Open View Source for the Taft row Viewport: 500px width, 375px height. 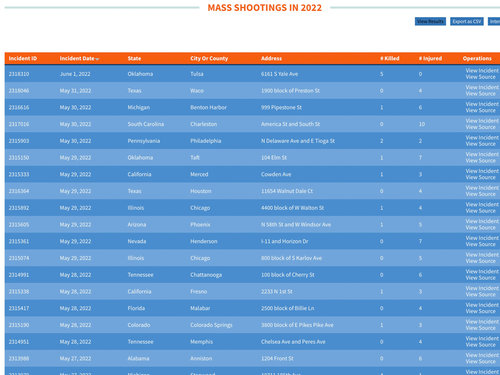point(480,161)
